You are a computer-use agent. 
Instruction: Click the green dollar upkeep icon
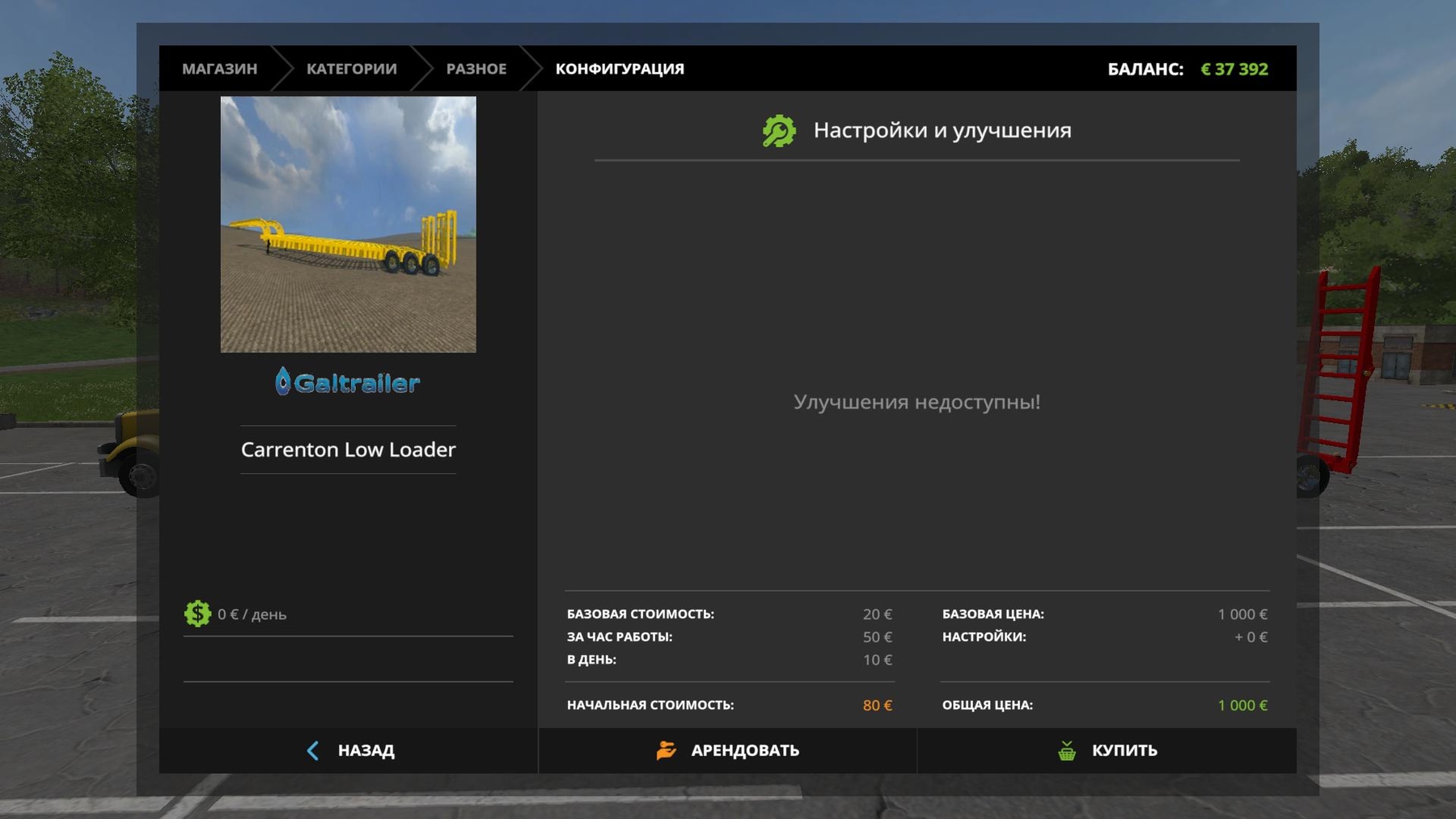click(197, 614)
